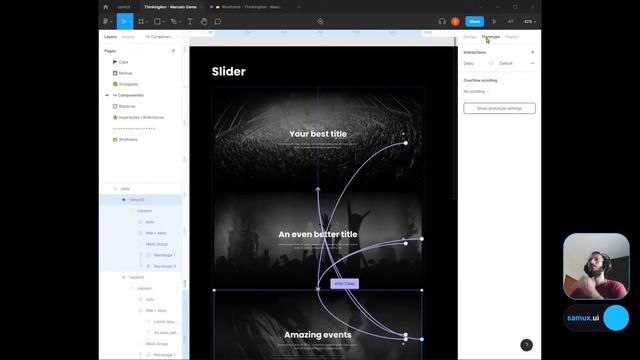The width and height of the screenshot is (640, 360).
Task: Open the Componentes page dropdown in panel header
Action: [x=161, y=37]
